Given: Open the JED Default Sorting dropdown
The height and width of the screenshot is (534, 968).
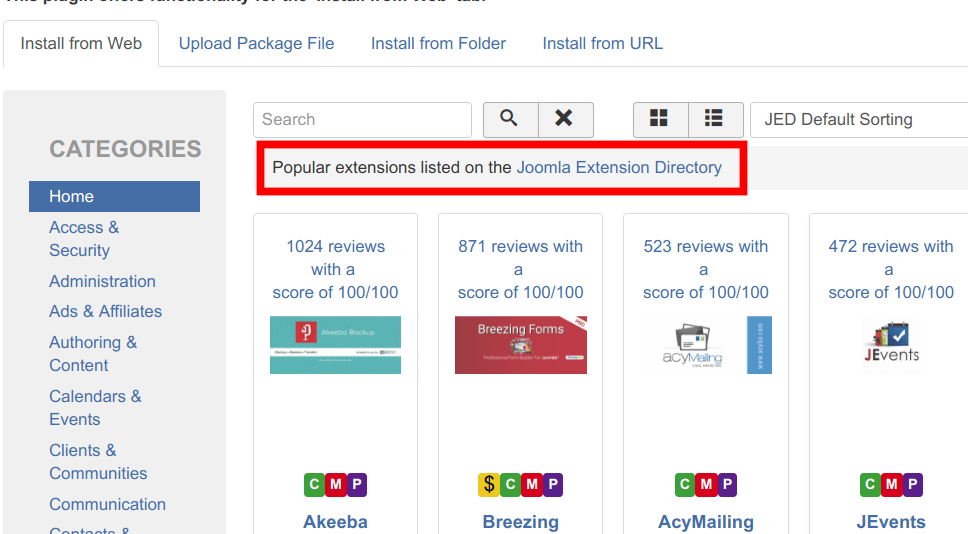Looking at the screenshot, I should 859,120.
